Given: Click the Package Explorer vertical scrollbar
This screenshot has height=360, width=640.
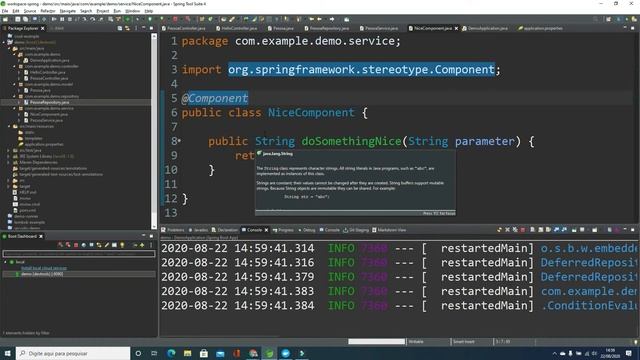Looking at the screenshot, I should tap(154, 131).
